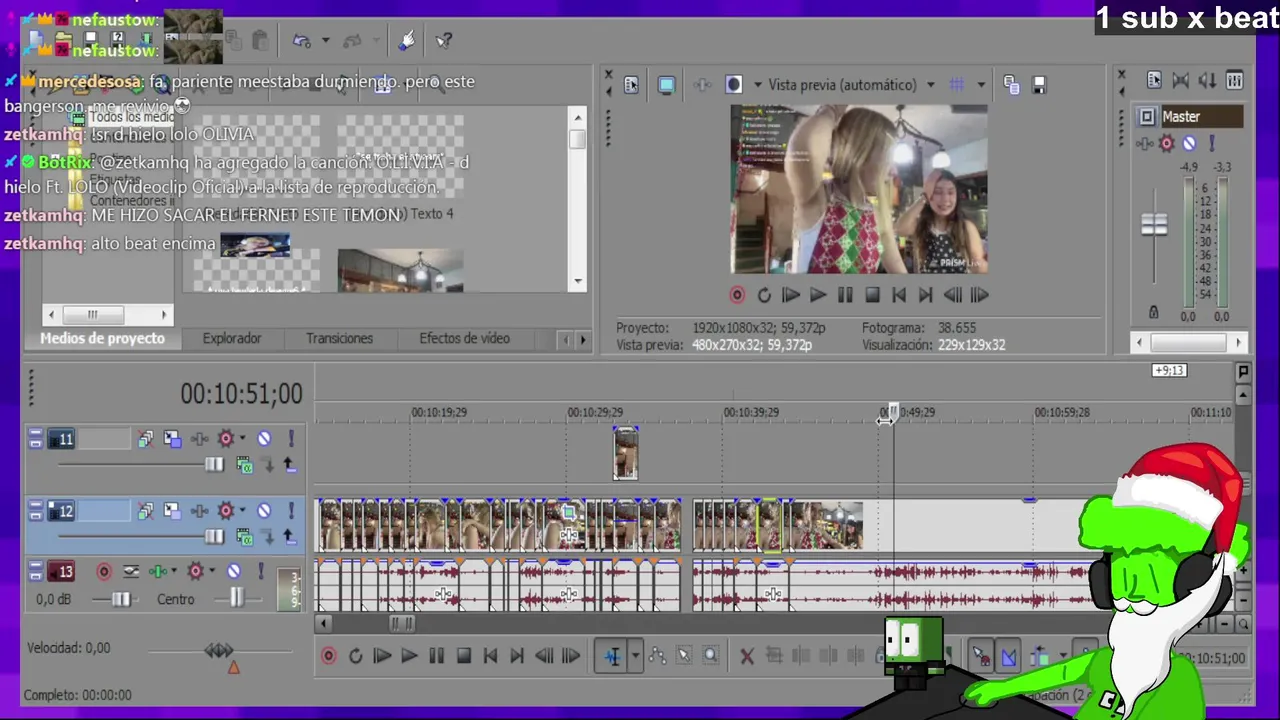Switch to Medios de proyecto tab
The width and height of the screenshot is (1280, 720).
[102, 339]
